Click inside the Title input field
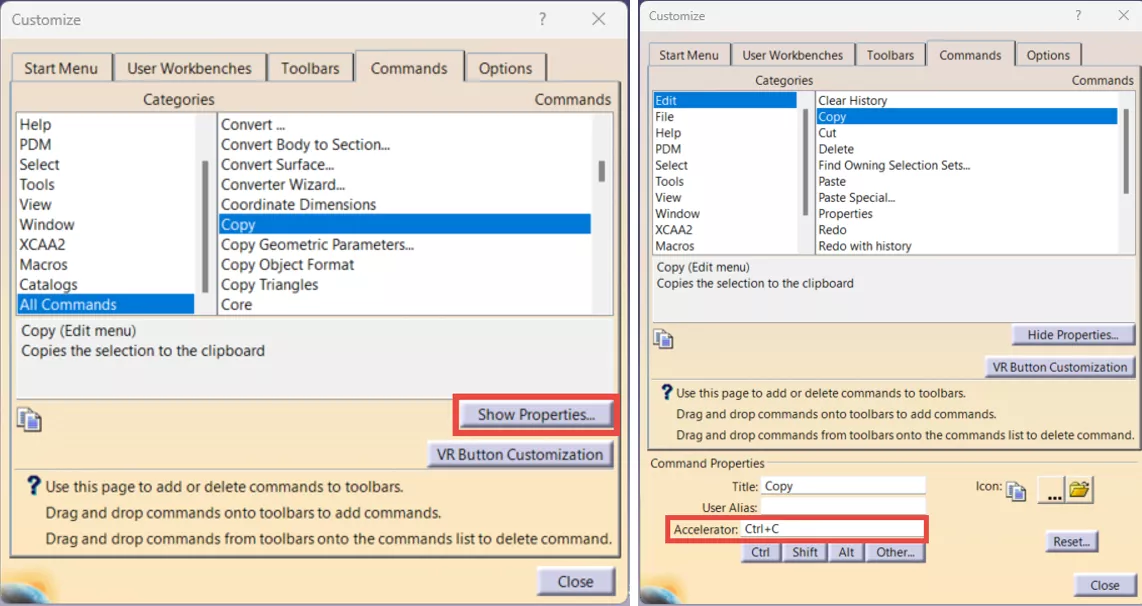This screenshot has height=606, width=1142. 844,485
